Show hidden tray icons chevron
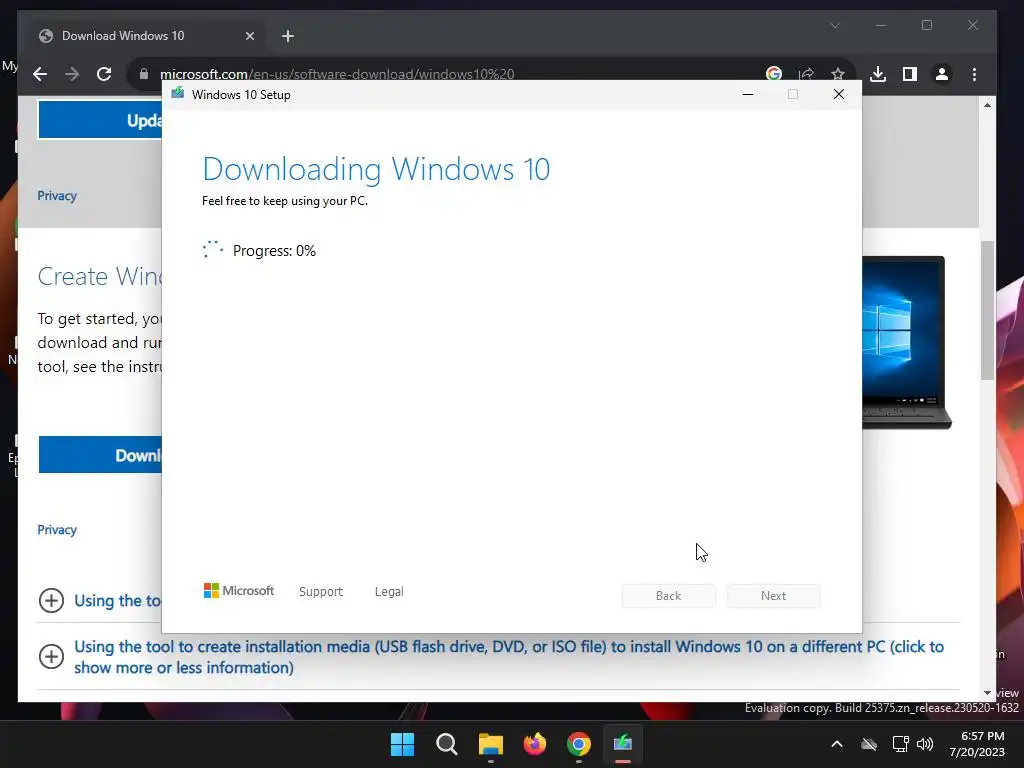Screen dimensions: 1024x768 pos(837,744)
